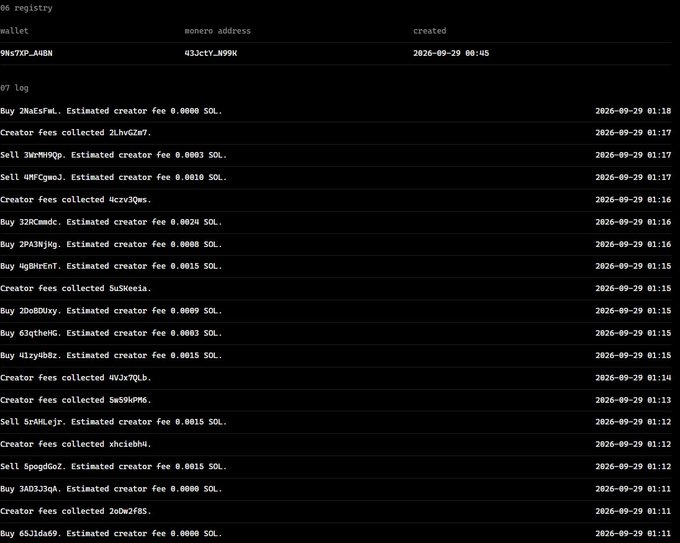Click timestamp 01:13 of 'collected 5w59kPM6' row
The width and height of the screenshot is (680, 543).
pos(633,400)
